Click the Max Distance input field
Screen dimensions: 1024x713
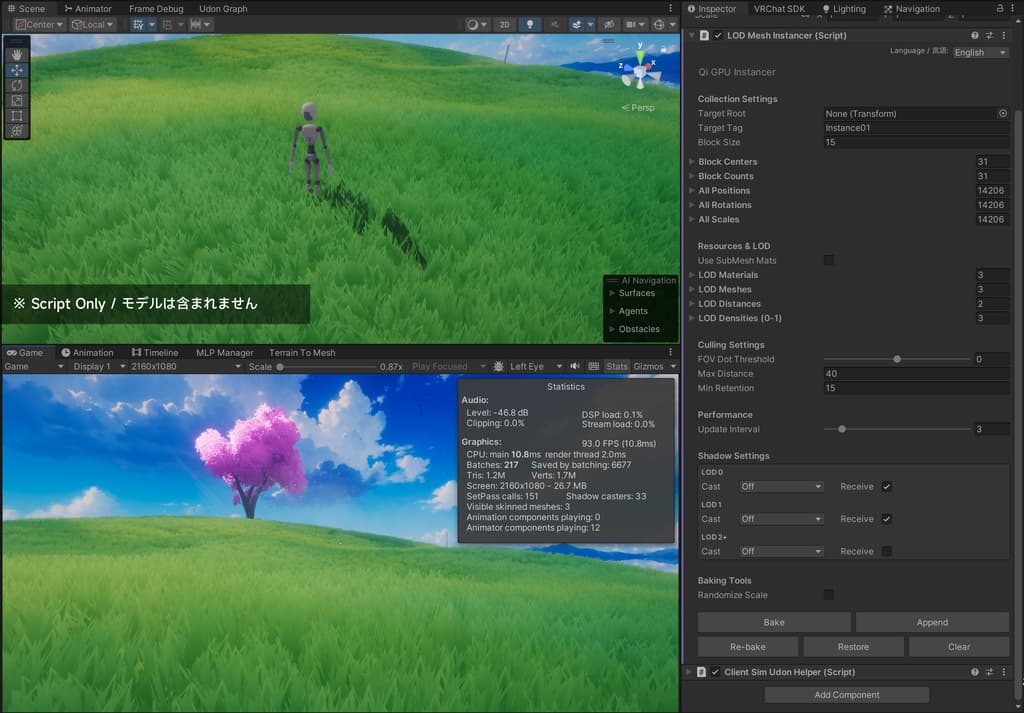[x=915, y=374]
